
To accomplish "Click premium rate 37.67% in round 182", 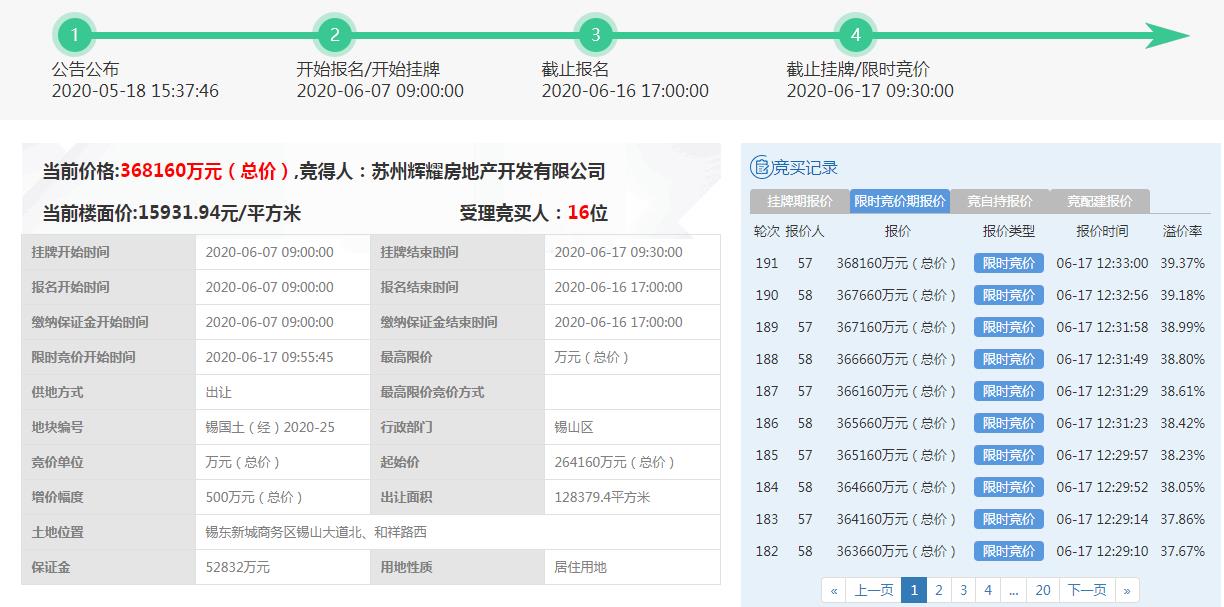I will tap(1182, 552).
